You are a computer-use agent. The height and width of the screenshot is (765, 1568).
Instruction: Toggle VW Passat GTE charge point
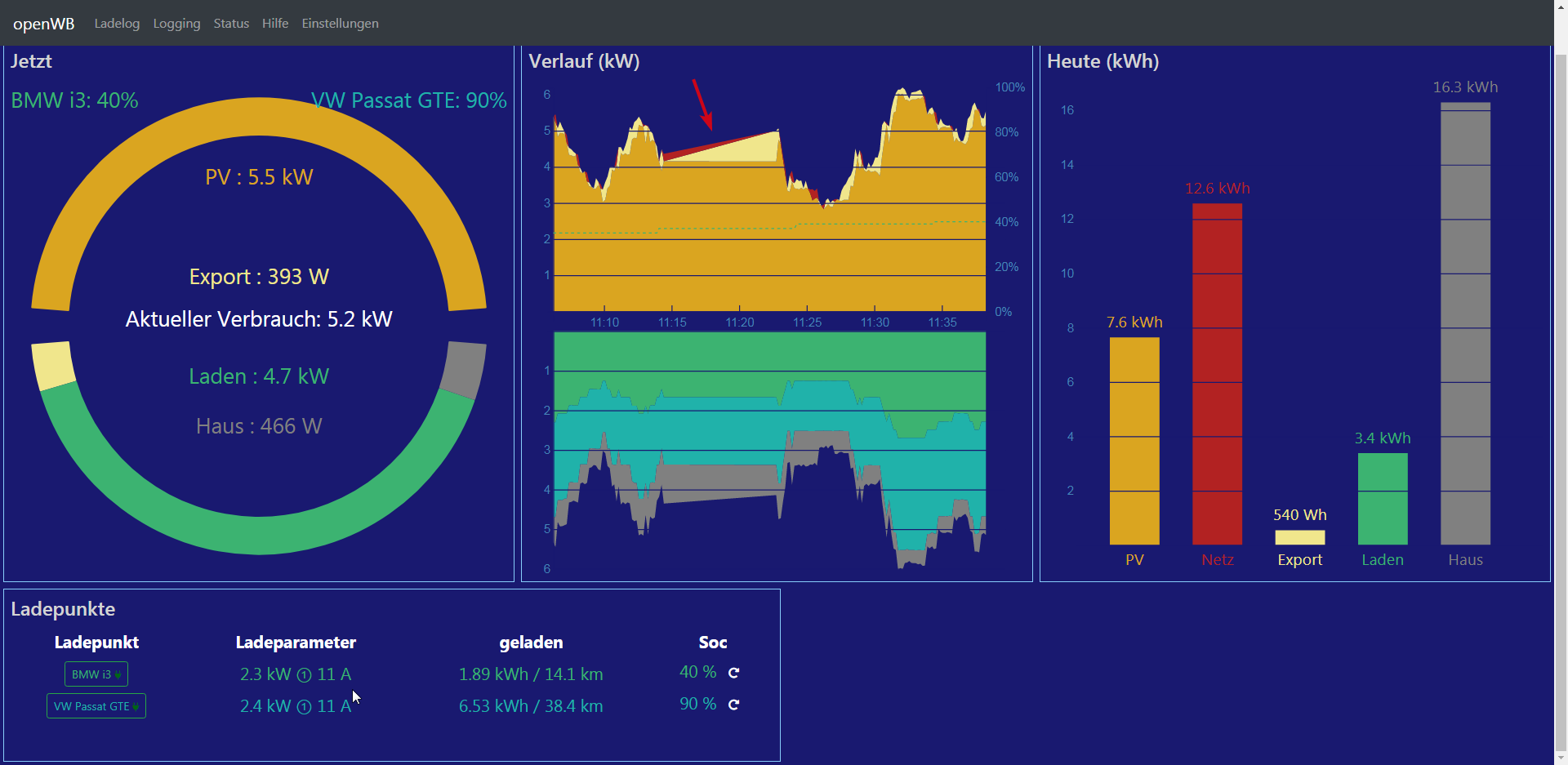pos(96,706)
